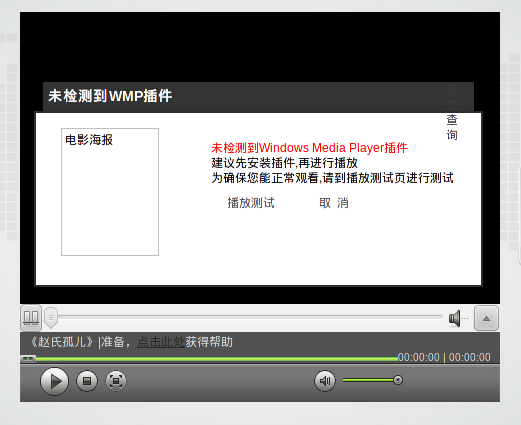Screen dimensions: 521x425
Task: Click the round play button
Action: pyautogui.click(x=54, y=381)
